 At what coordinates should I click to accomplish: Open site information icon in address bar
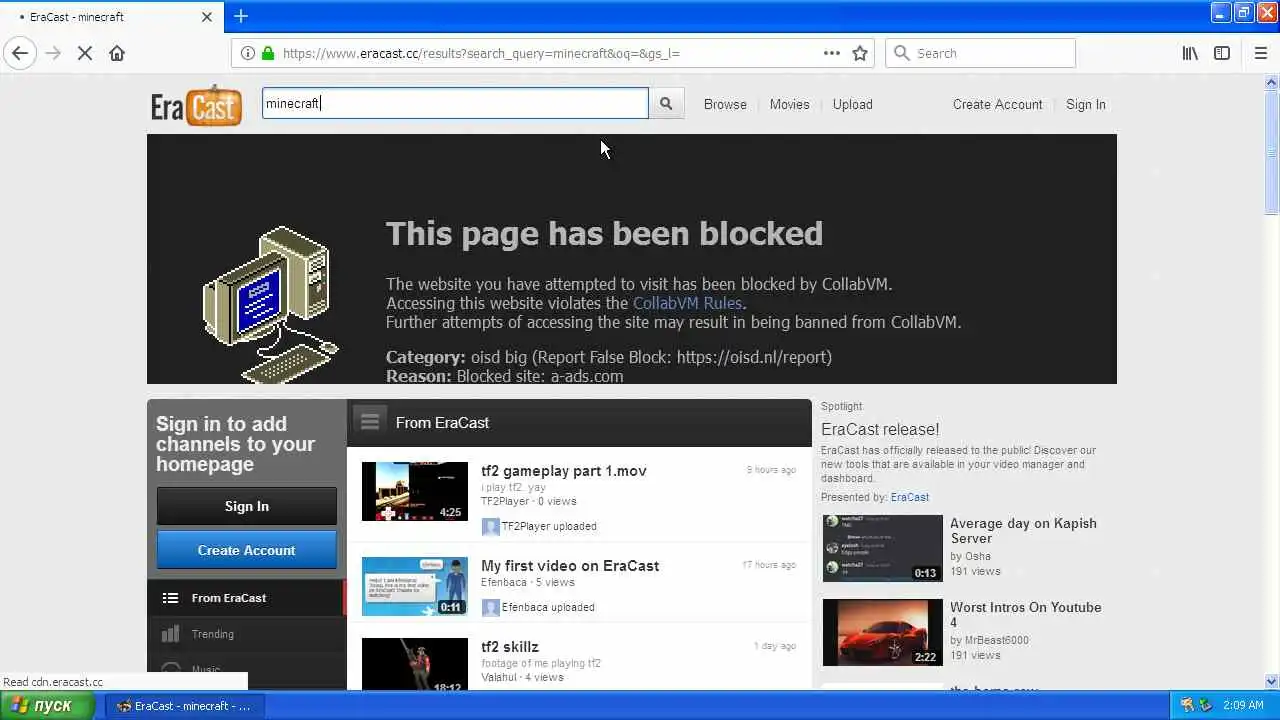click(247, 53)
